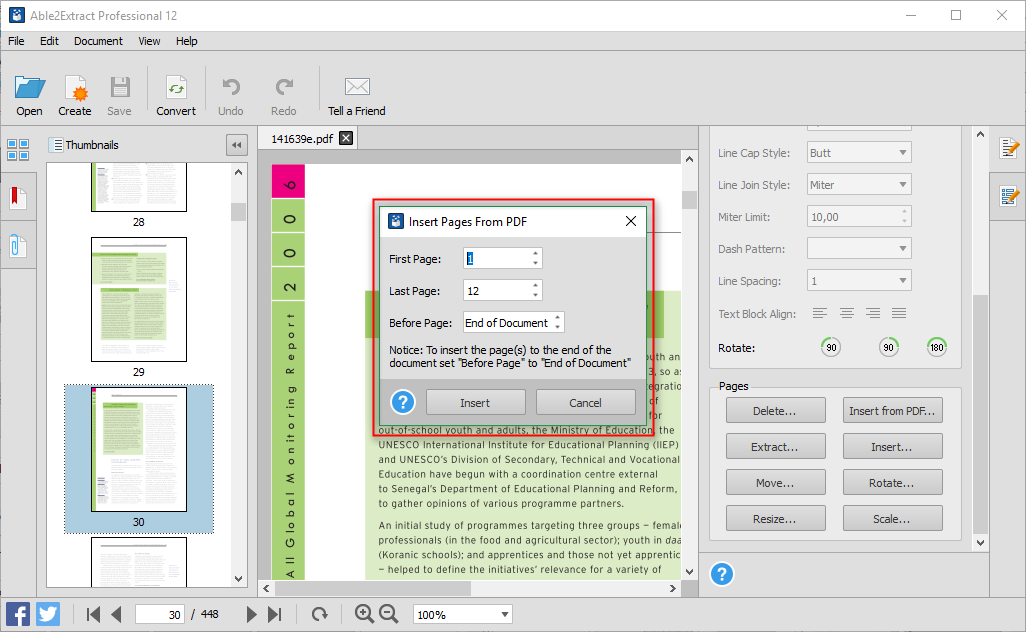The height and width of the screenshot is (632, 1026).
Task: Decrease the Last Page value
Action: point(535,295)
